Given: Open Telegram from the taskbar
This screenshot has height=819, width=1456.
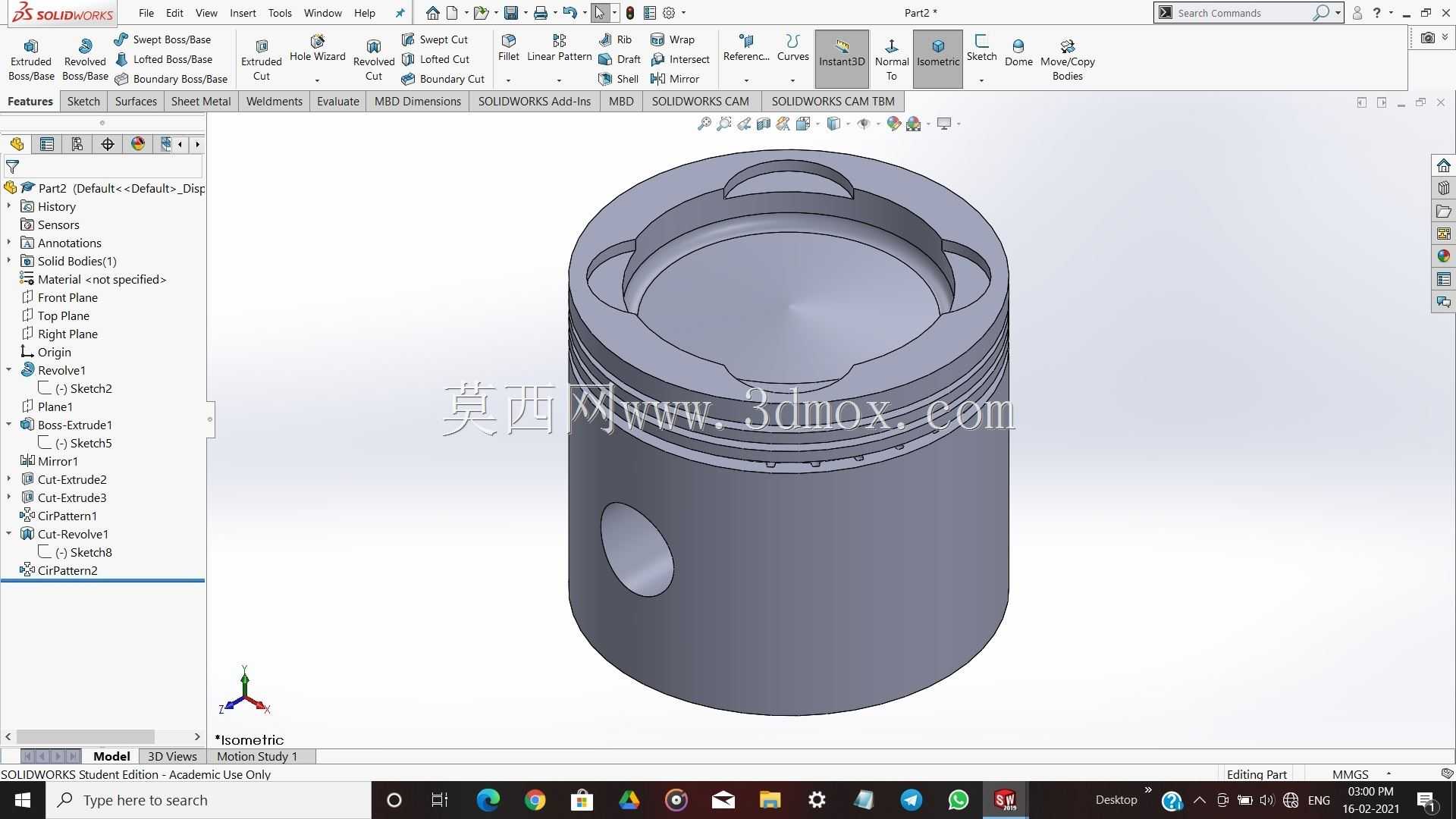Looking at the screenshot, I should click(912, 800).
